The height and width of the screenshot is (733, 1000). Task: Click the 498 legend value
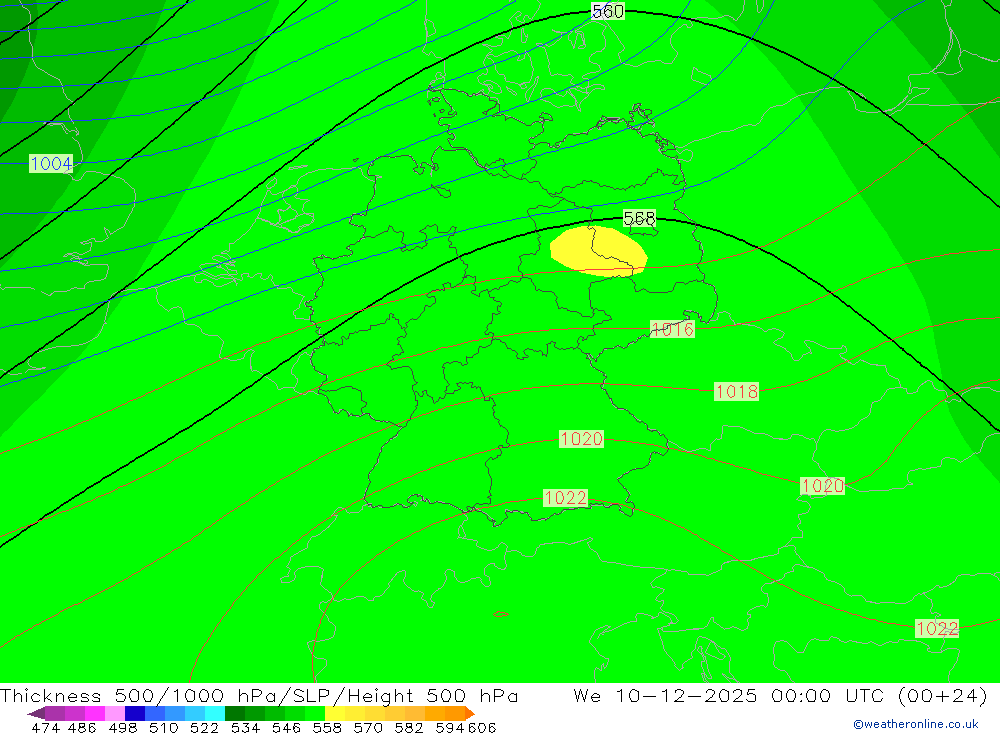(123, 727)
